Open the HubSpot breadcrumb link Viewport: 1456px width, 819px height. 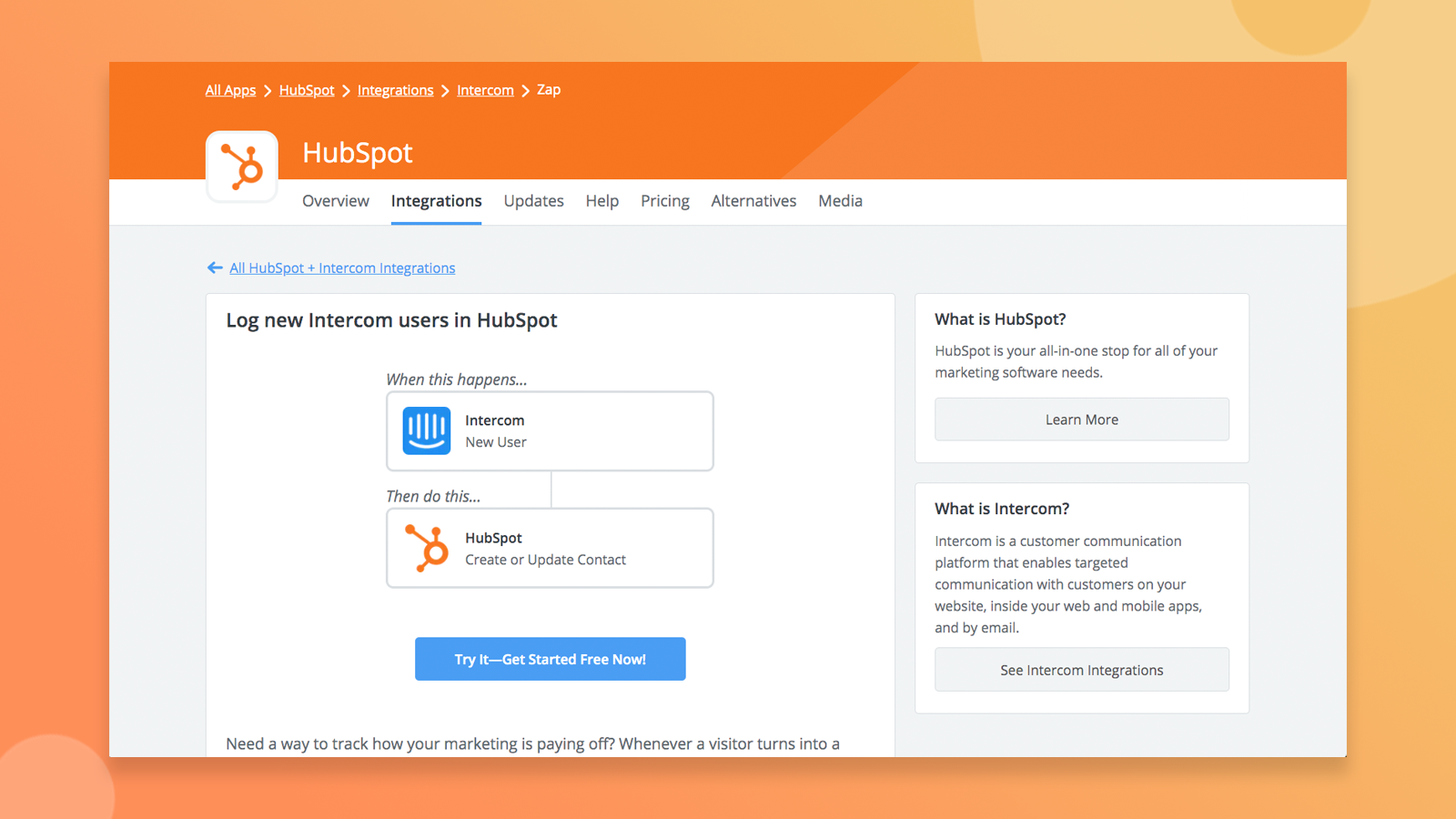coord(307,90)
